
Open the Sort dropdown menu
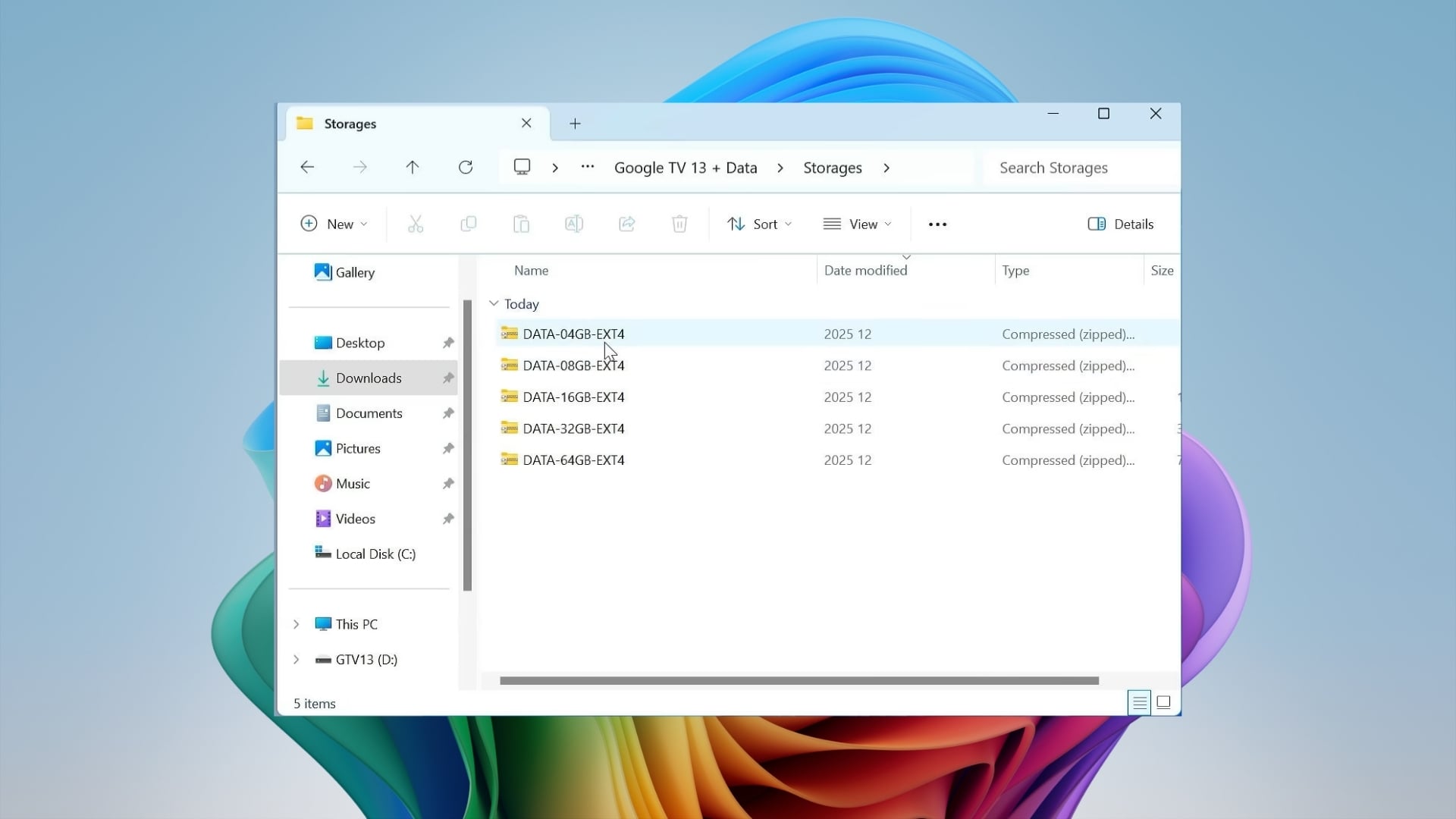759,224
